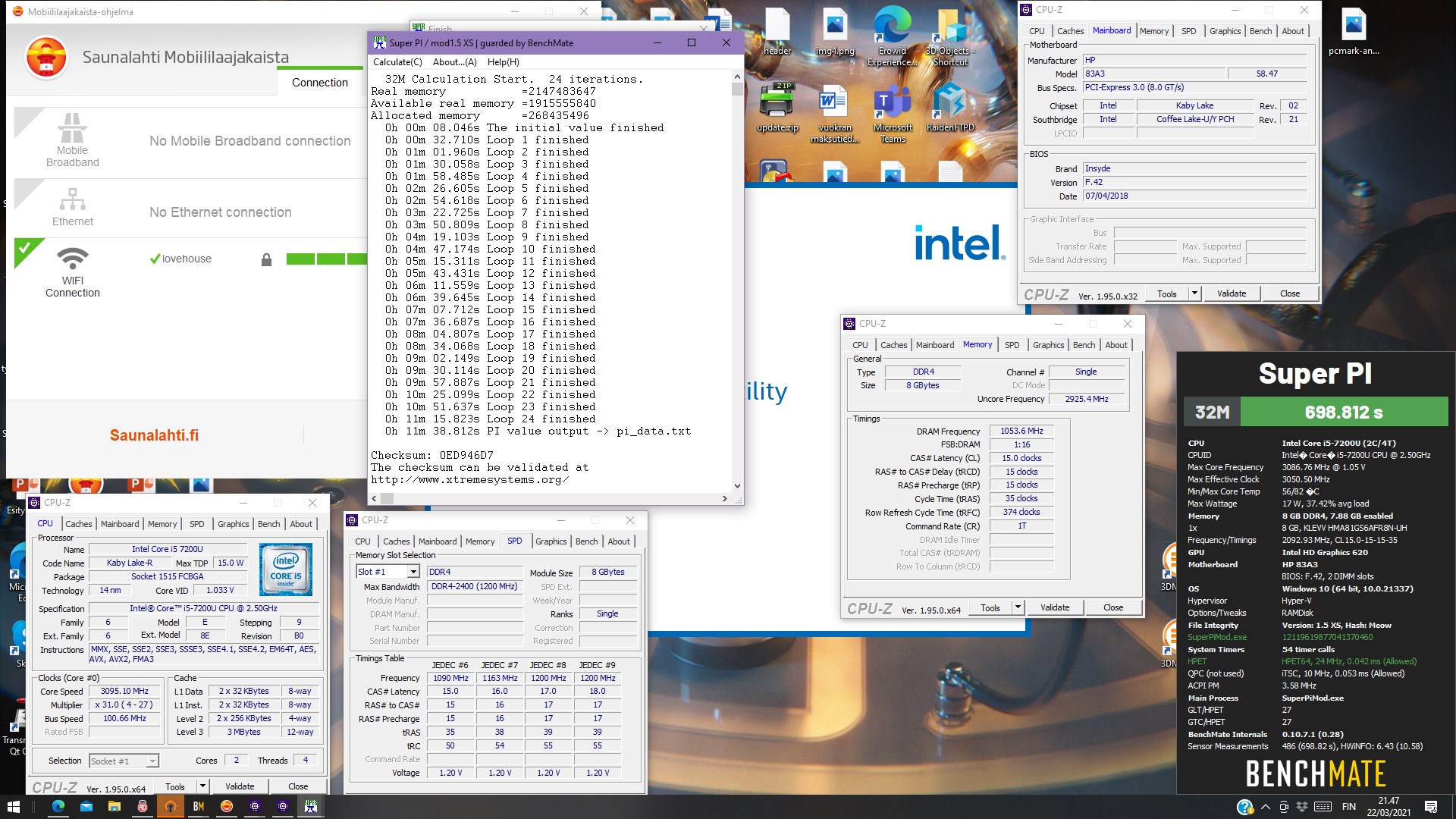Switch to Bench tab in CPU-Z CPU window
This screenshot has width=1456, height=819.
[268, 524]
